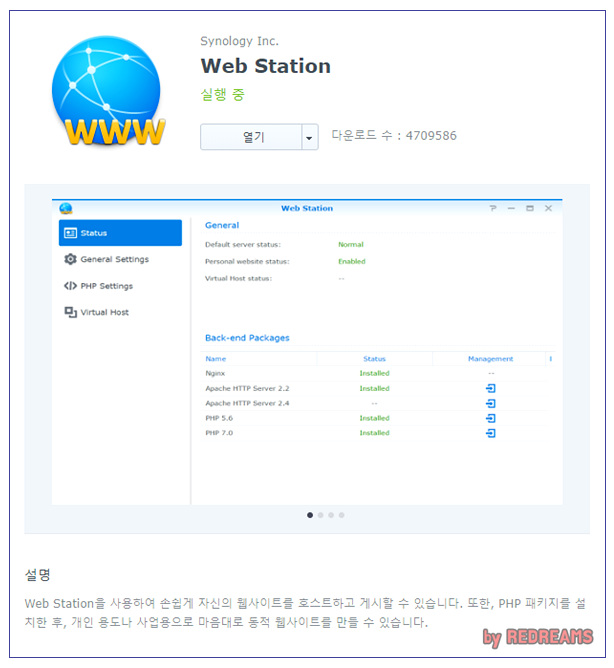
Task: Open Virtual Host in the sidebar
Action: (x=120, y=312)
